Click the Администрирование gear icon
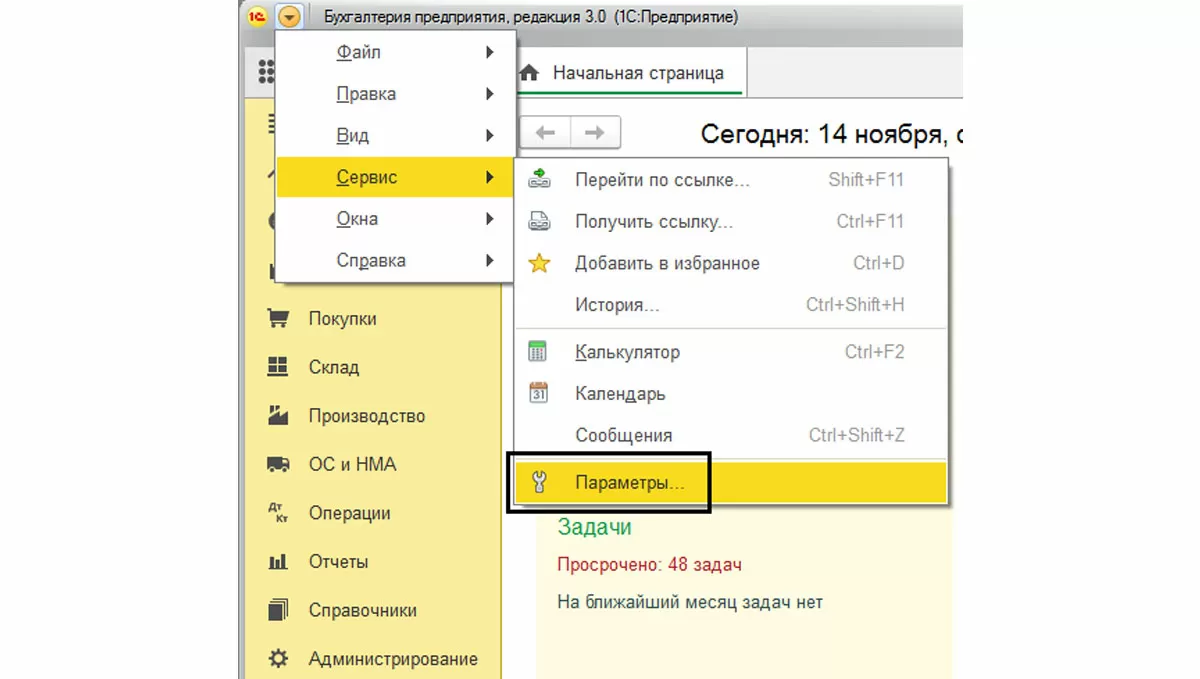Image resolution: width=1200 pixels, height=679 pixels. (x=278, y=659)
